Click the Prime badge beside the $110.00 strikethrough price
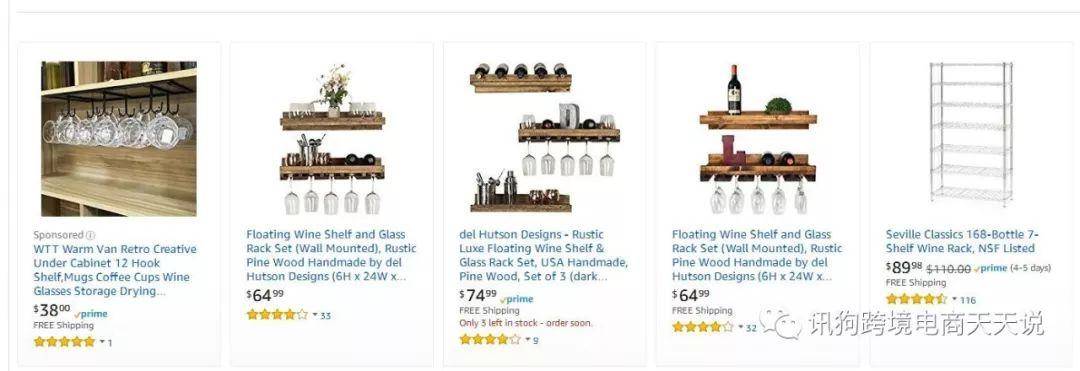 click(x=990, y=268)
